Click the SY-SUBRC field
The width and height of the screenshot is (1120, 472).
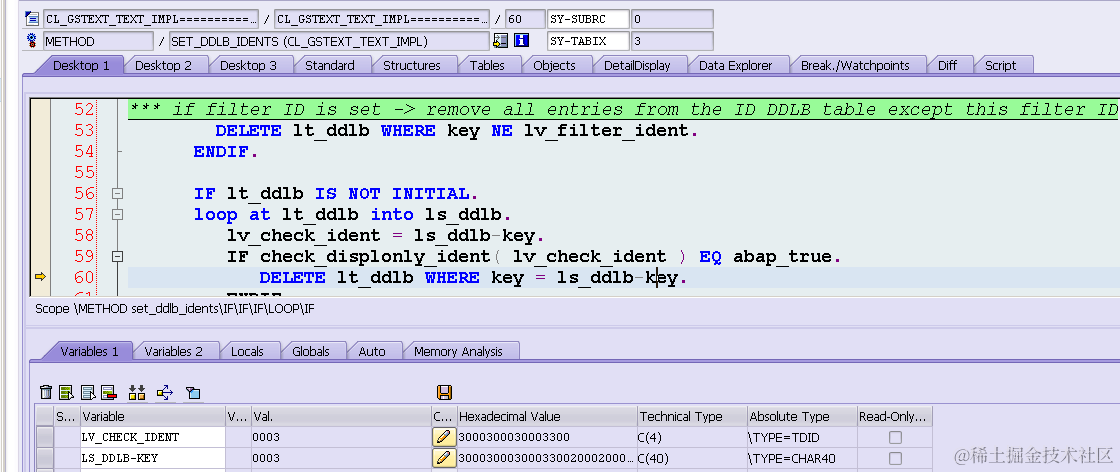click(x=588, y=19)
